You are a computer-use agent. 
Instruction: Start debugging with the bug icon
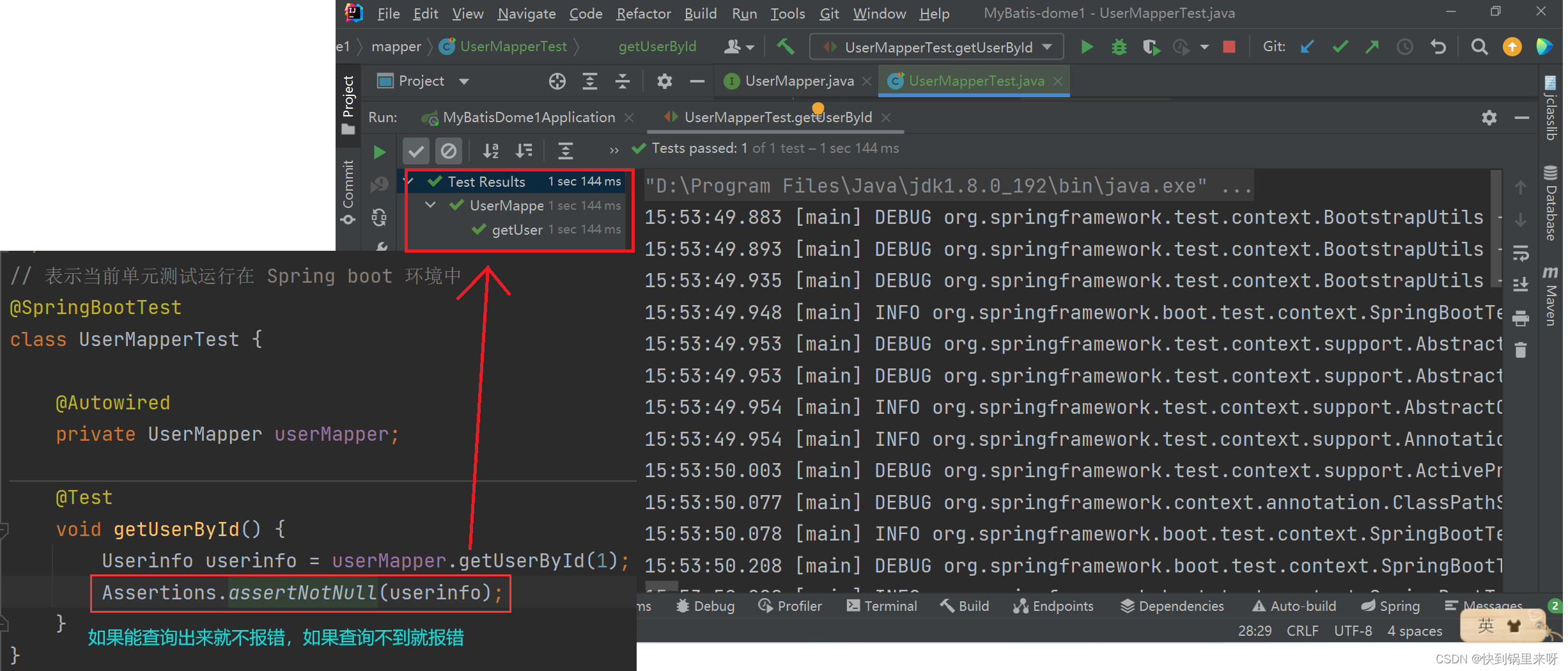click(x=1119, y=47)
